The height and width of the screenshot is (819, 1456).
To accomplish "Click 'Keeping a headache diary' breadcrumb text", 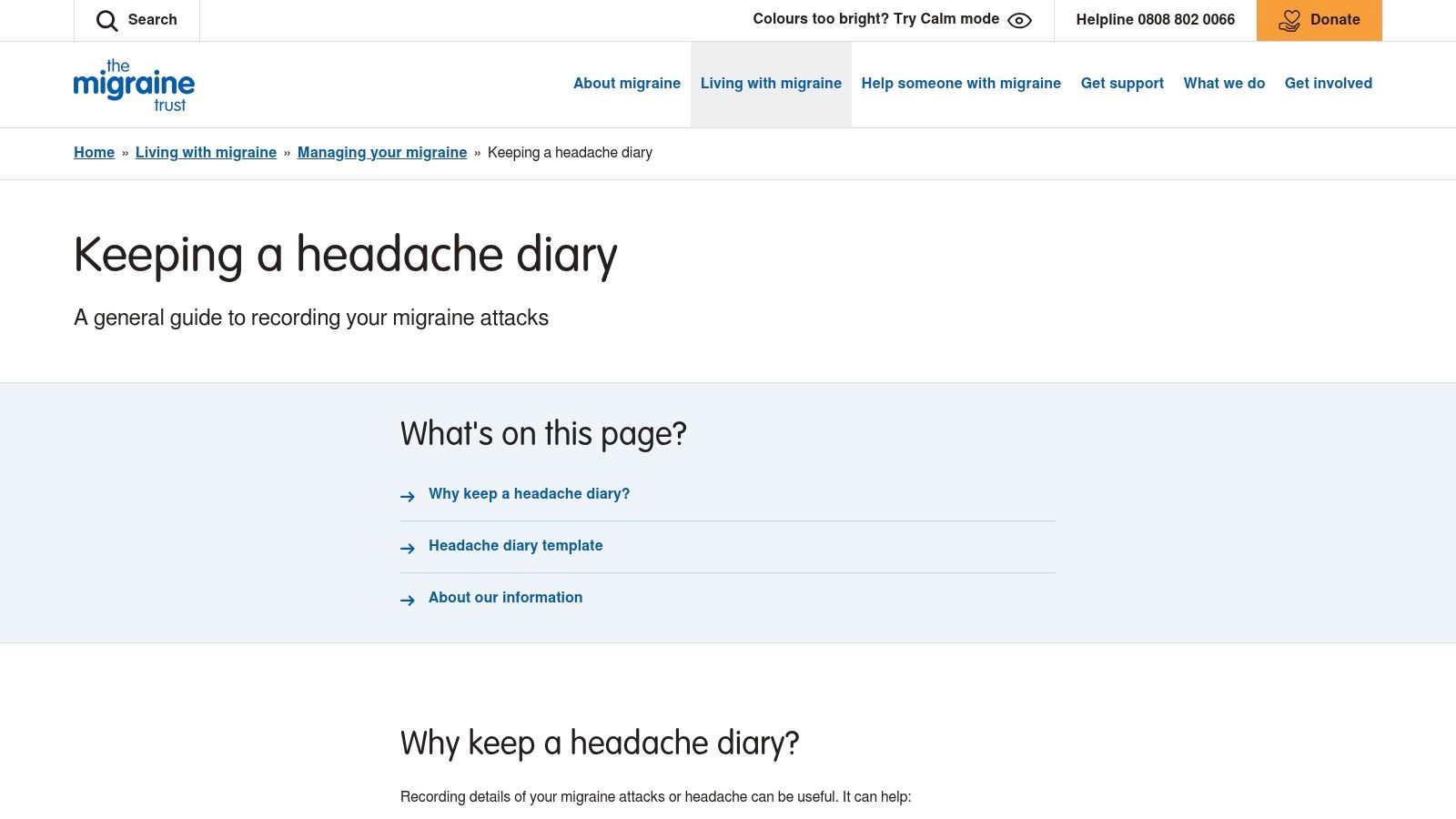I will [570, 152].
